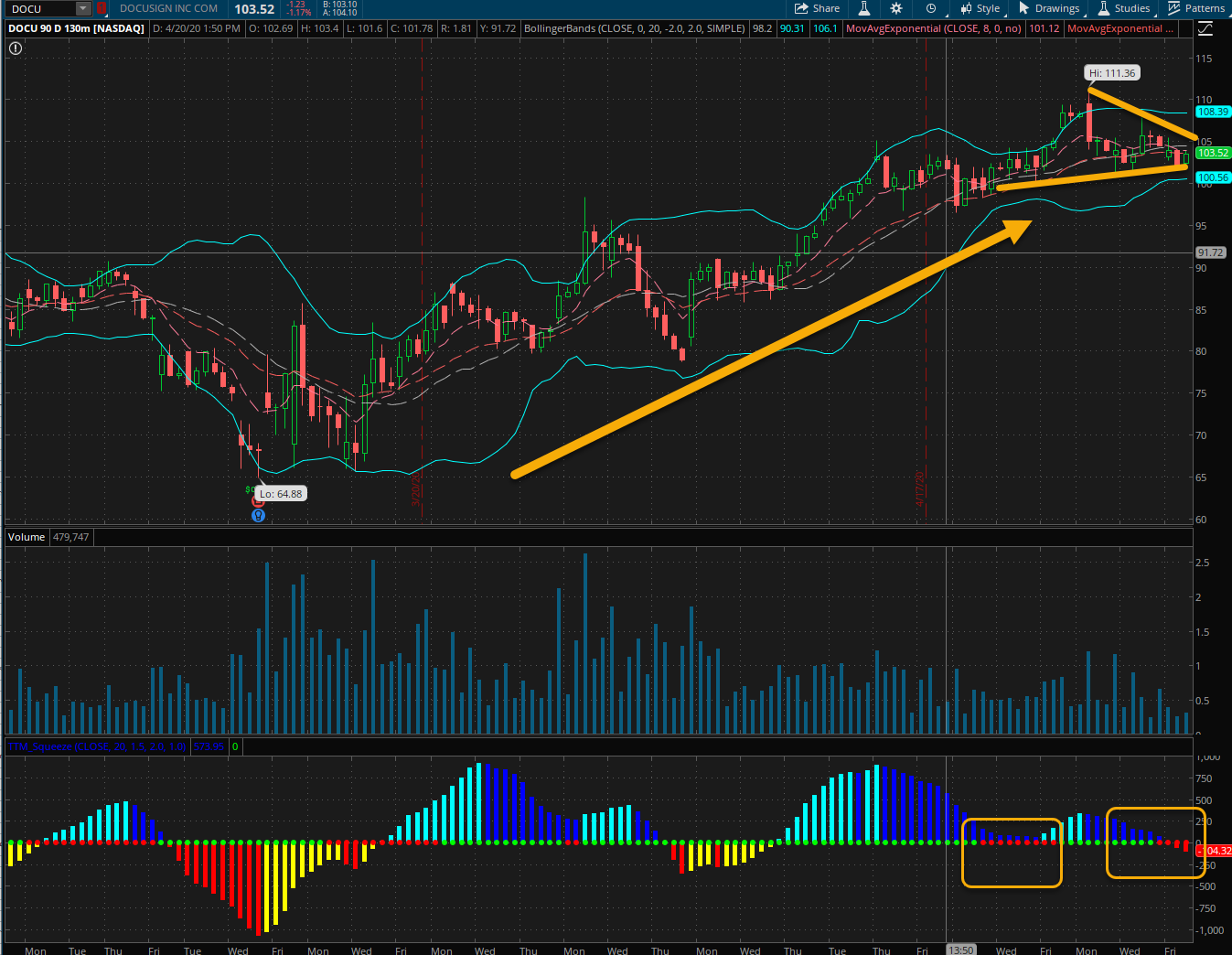This screenshot has width=1232, height=955.
Task: Click the blue lightbulb event icon
Action: pyautogui.click(x=258, y=515)
